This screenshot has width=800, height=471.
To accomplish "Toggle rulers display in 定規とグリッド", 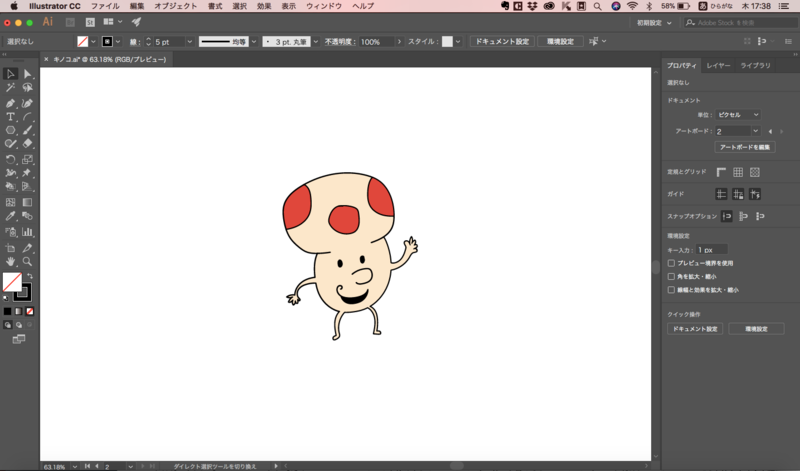I will coord(721,172).
